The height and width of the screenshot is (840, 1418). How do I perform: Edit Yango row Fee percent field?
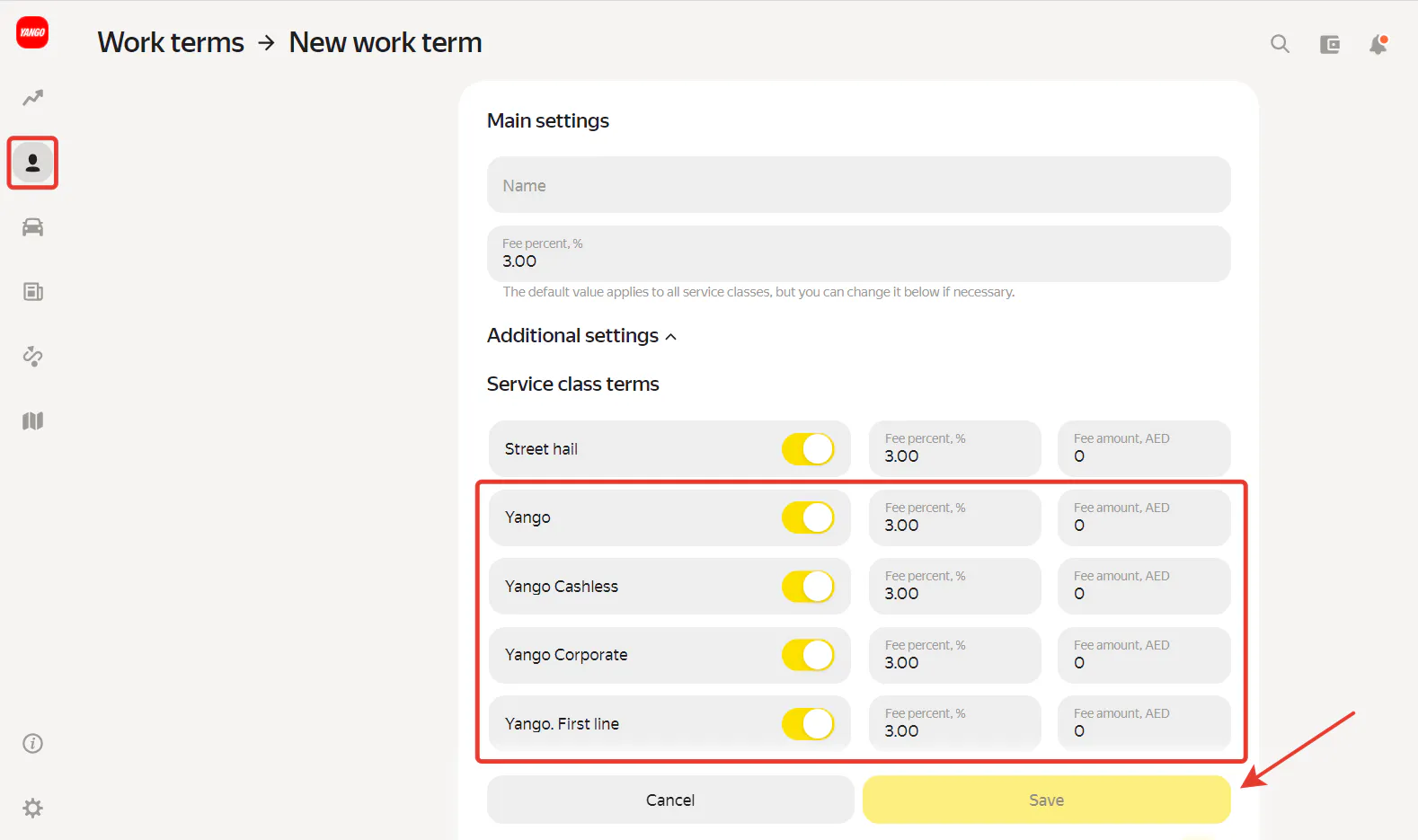(955, 517)
